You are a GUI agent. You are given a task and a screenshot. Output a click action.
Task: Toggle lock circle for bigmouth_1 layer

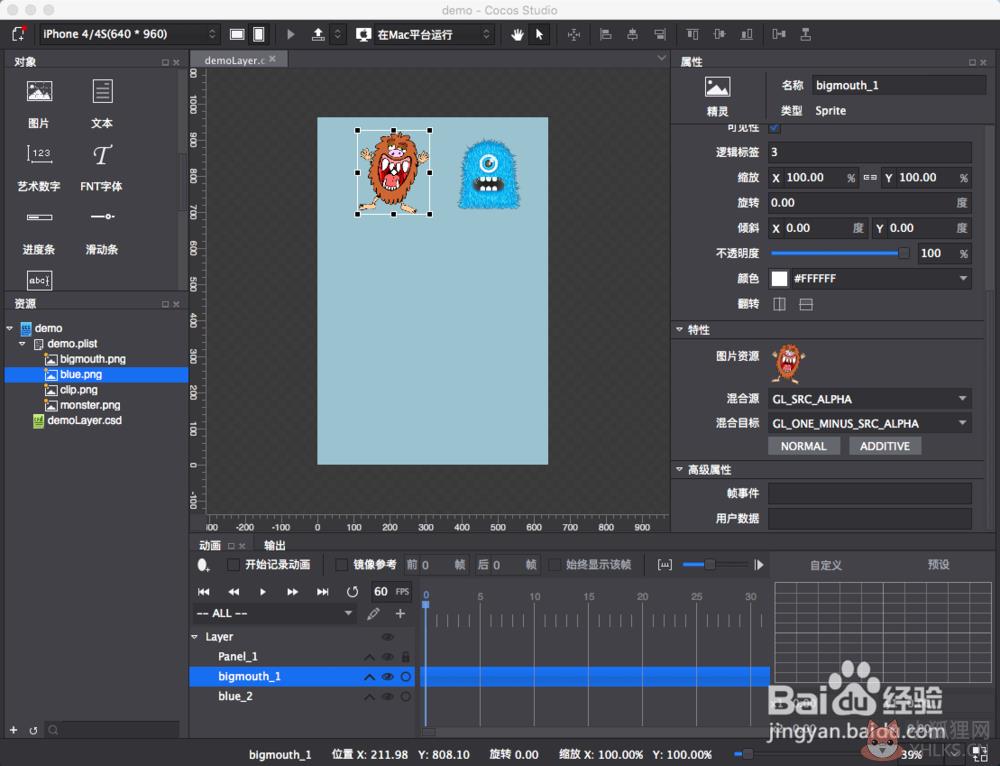[406, 677]
